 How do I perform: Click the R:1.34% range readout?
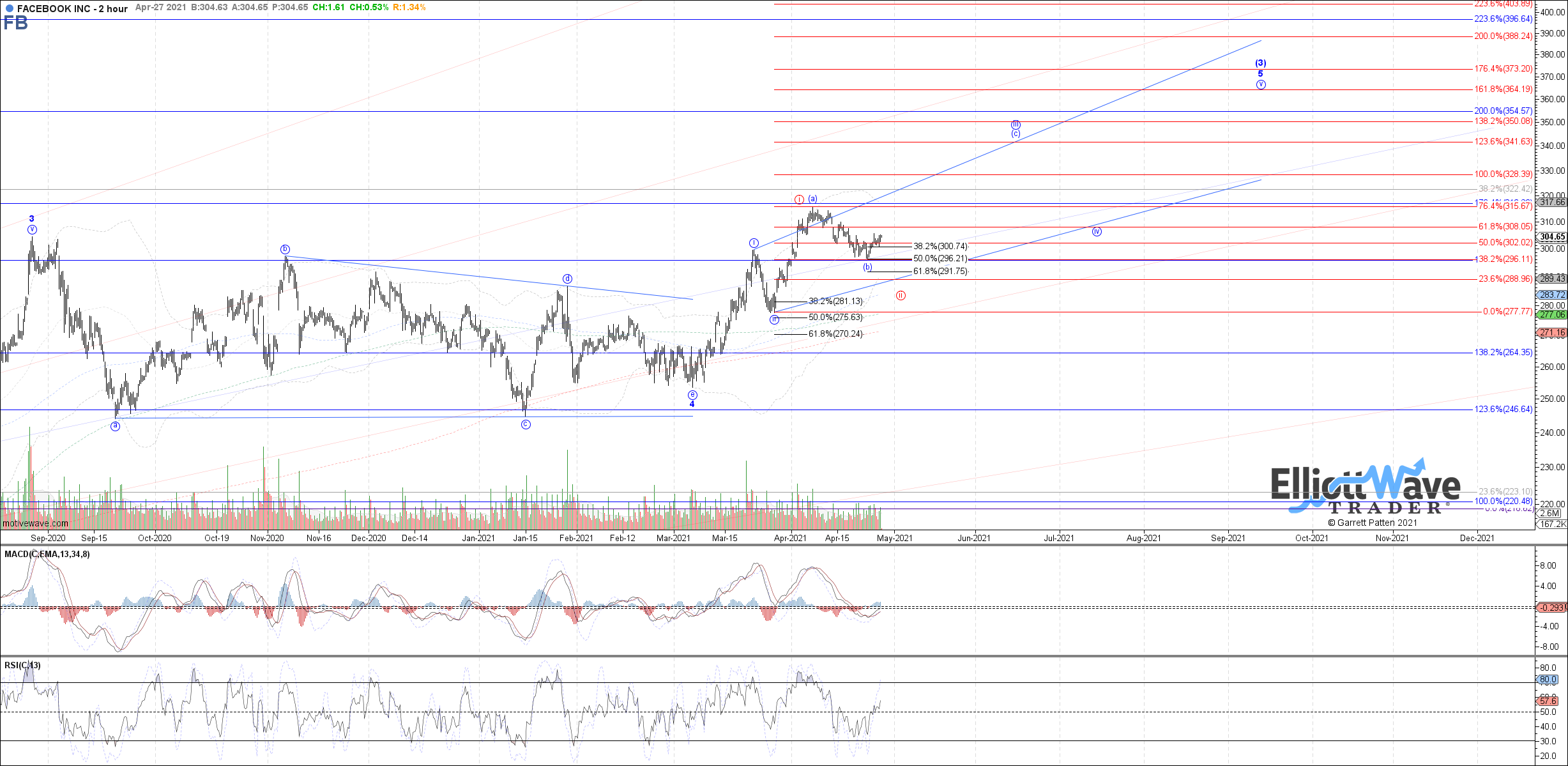(x=409, y=8)
